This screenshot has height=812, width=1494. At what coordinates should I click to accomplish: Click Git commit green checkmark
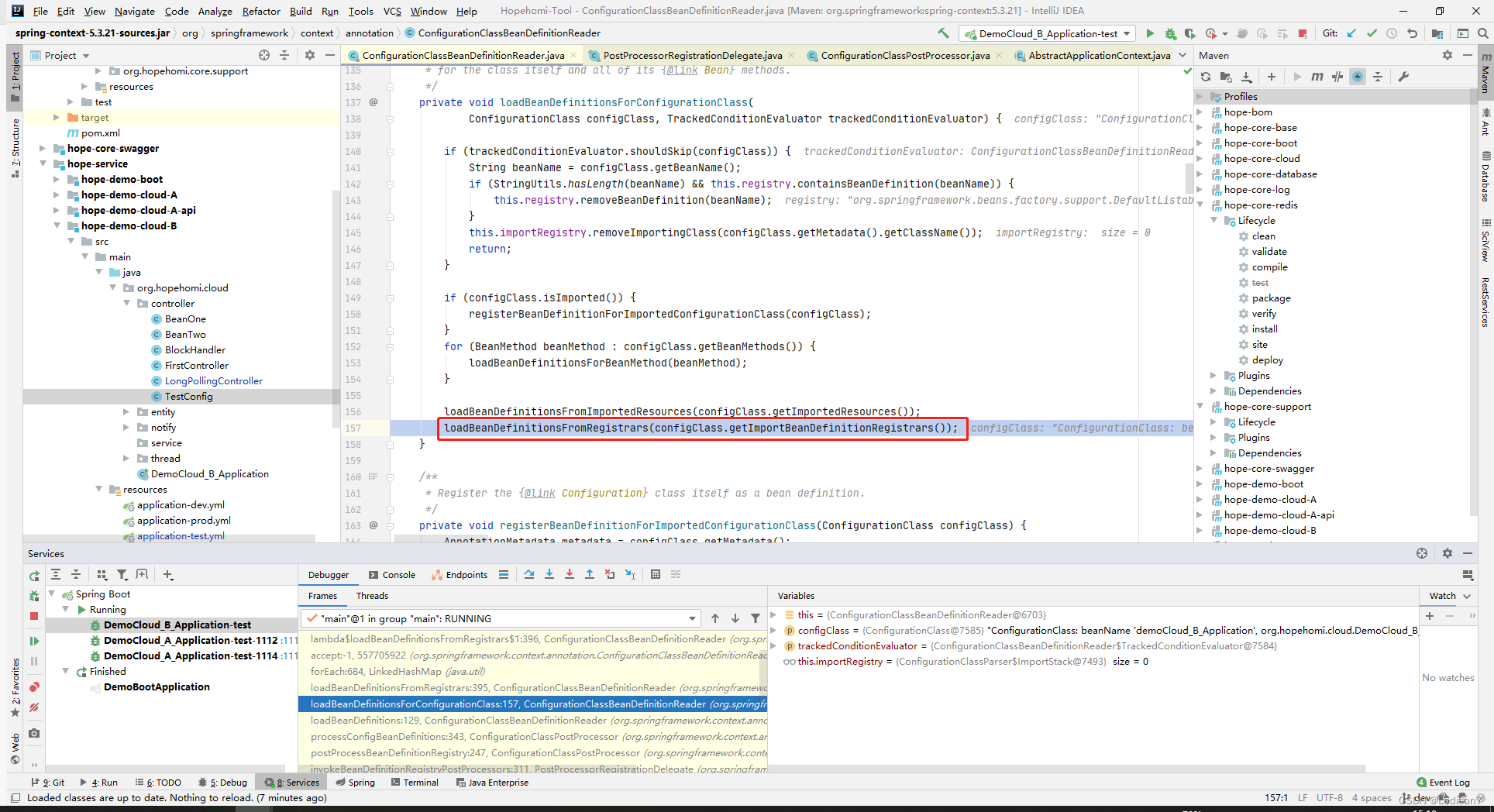[1372, 33]
